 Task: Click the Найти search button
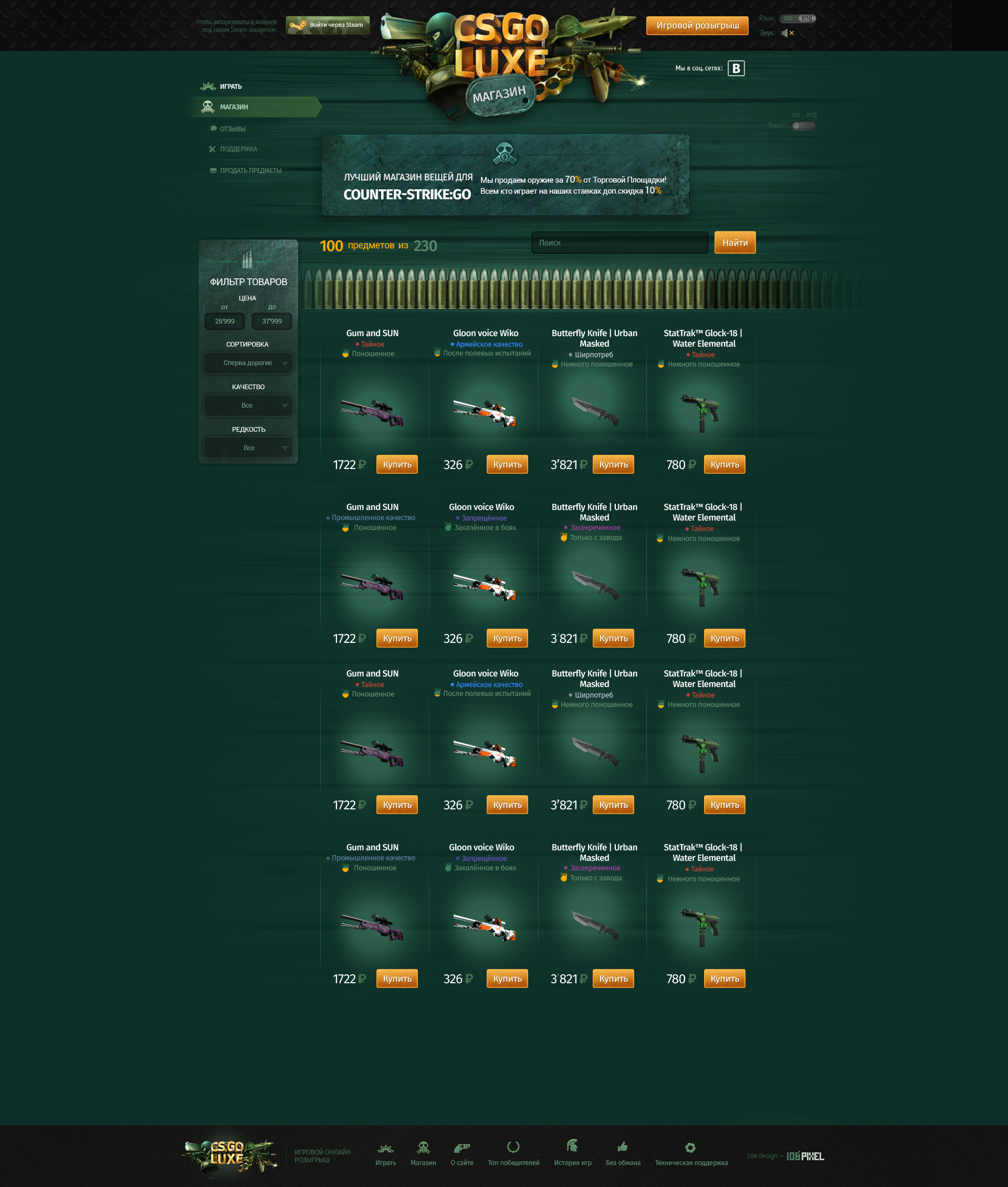coord(735,243)
